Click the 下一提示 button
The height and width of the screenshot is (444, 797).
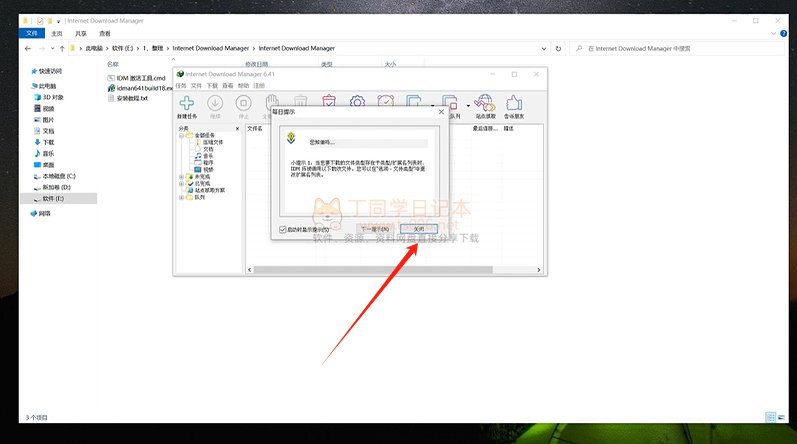(x=373, y=229)
